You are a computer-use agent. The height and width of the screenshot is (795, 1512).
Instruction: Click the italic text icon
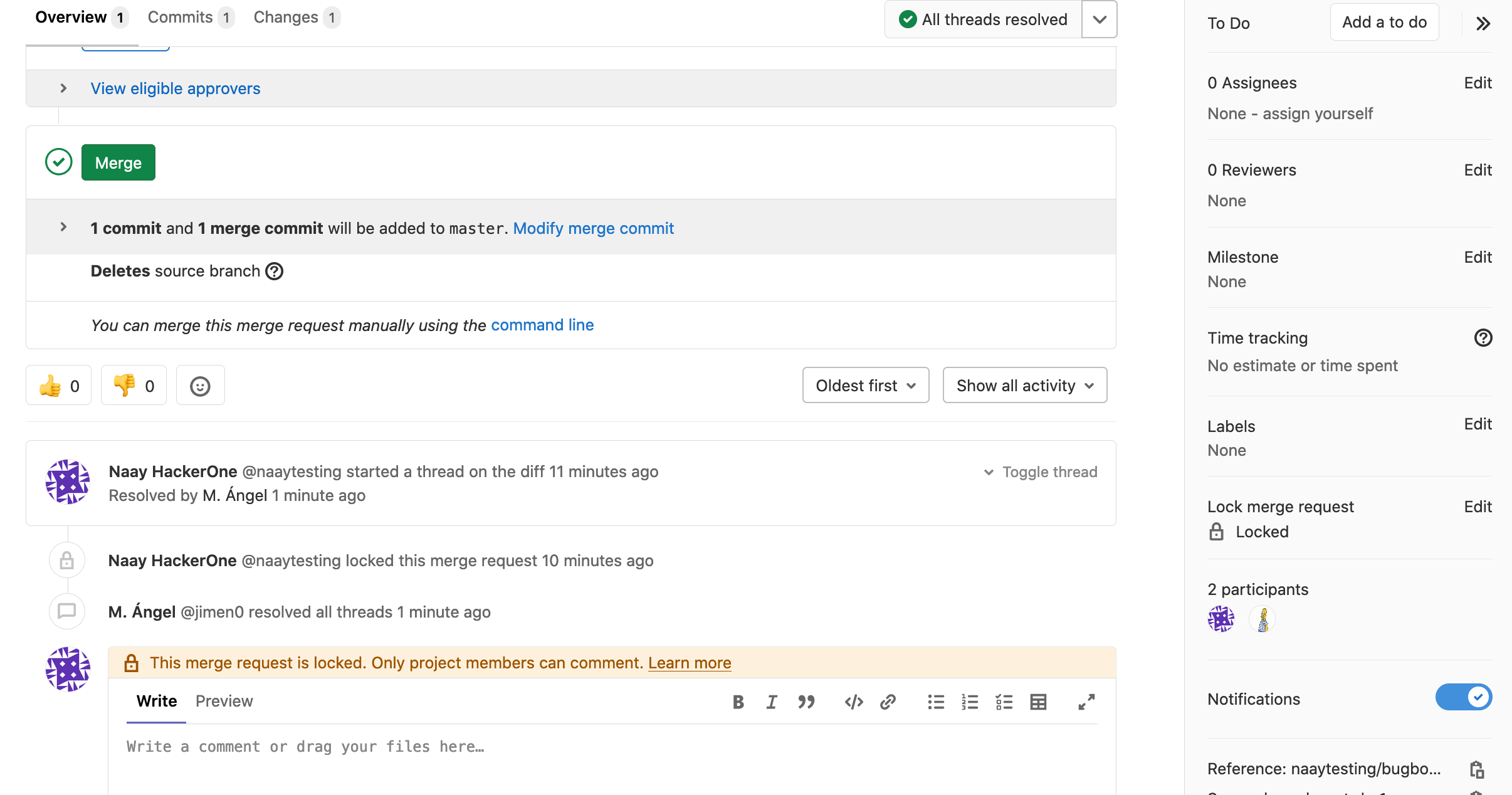click(x=772, y=702)
